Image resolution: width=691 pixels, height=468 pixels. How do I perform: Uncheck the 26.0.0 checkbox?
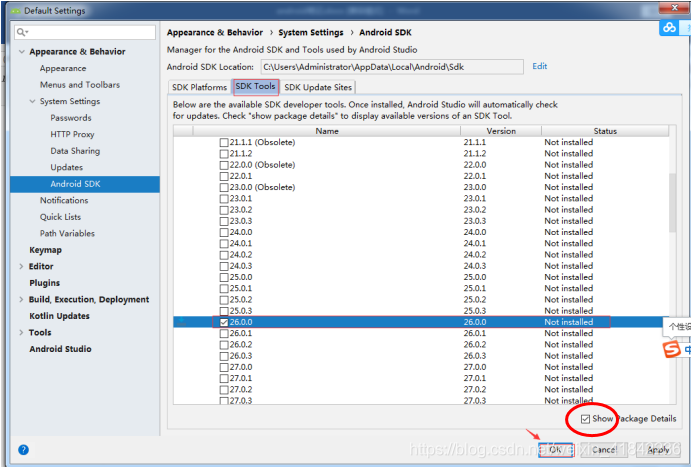point(224,322)
